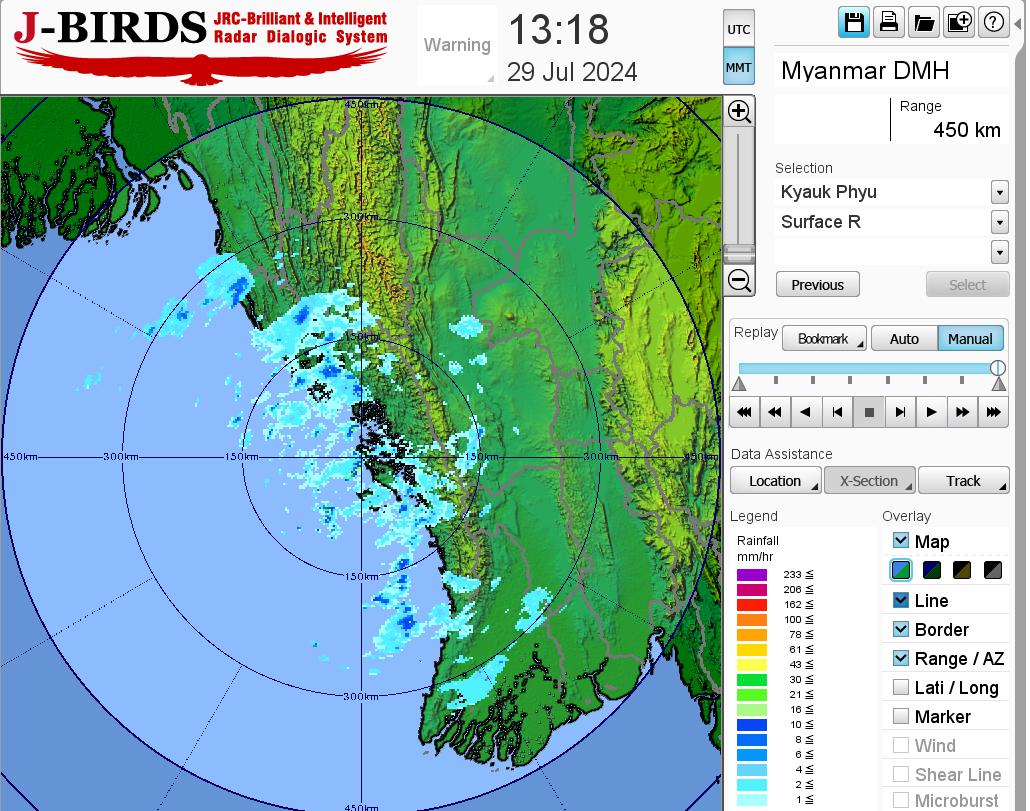The width and height of the screenshot is (1030, 811).
Task: Open the folder icon in the top toolbar
Action: click(923, 23)
